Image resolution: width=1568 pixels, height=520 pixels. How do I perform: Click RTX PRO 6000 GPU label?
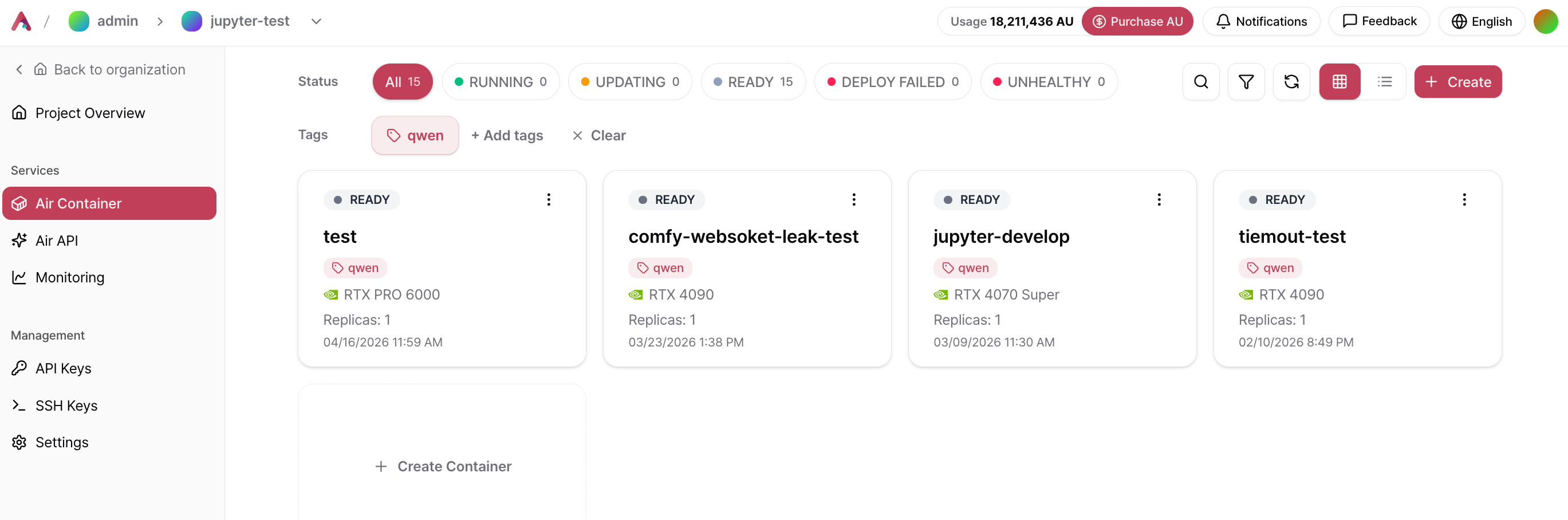[x=391, y=295]
